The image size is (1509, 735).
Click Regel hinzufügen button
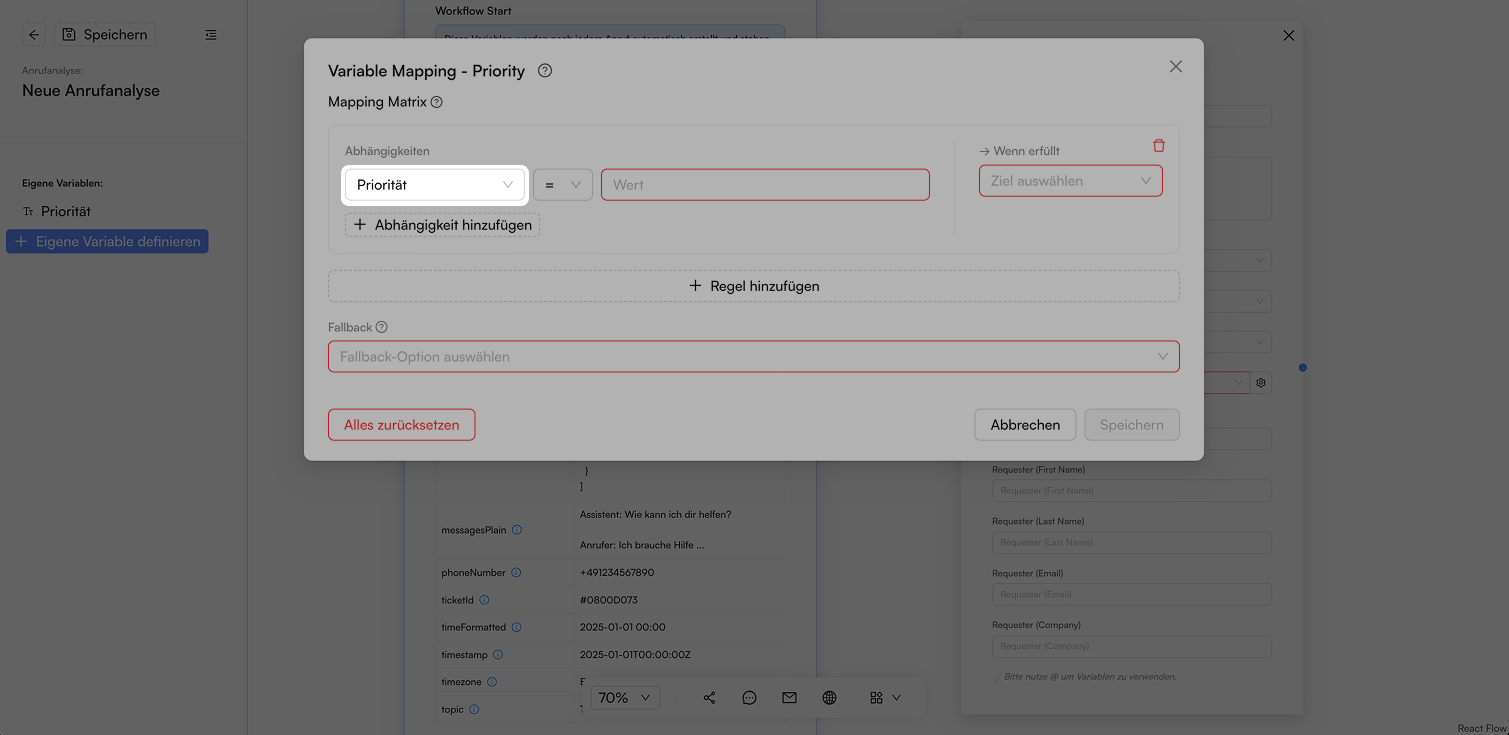(754, 286)
